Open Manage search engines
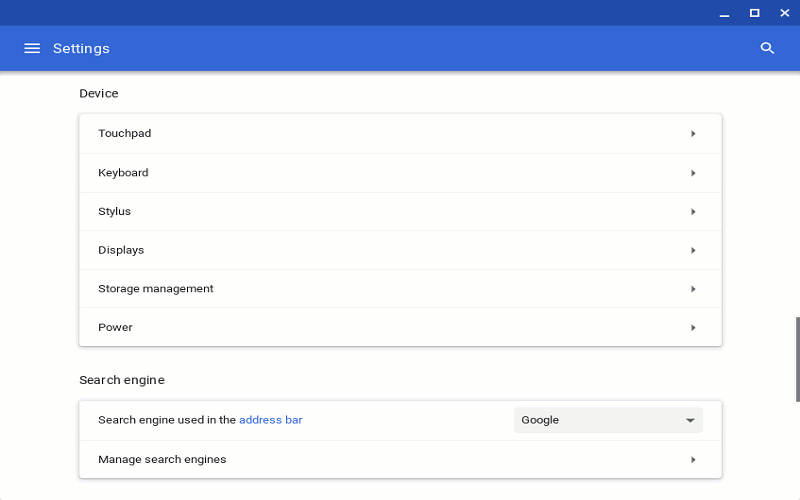Viewport: 800px width, 500px height. click(162, 460)
